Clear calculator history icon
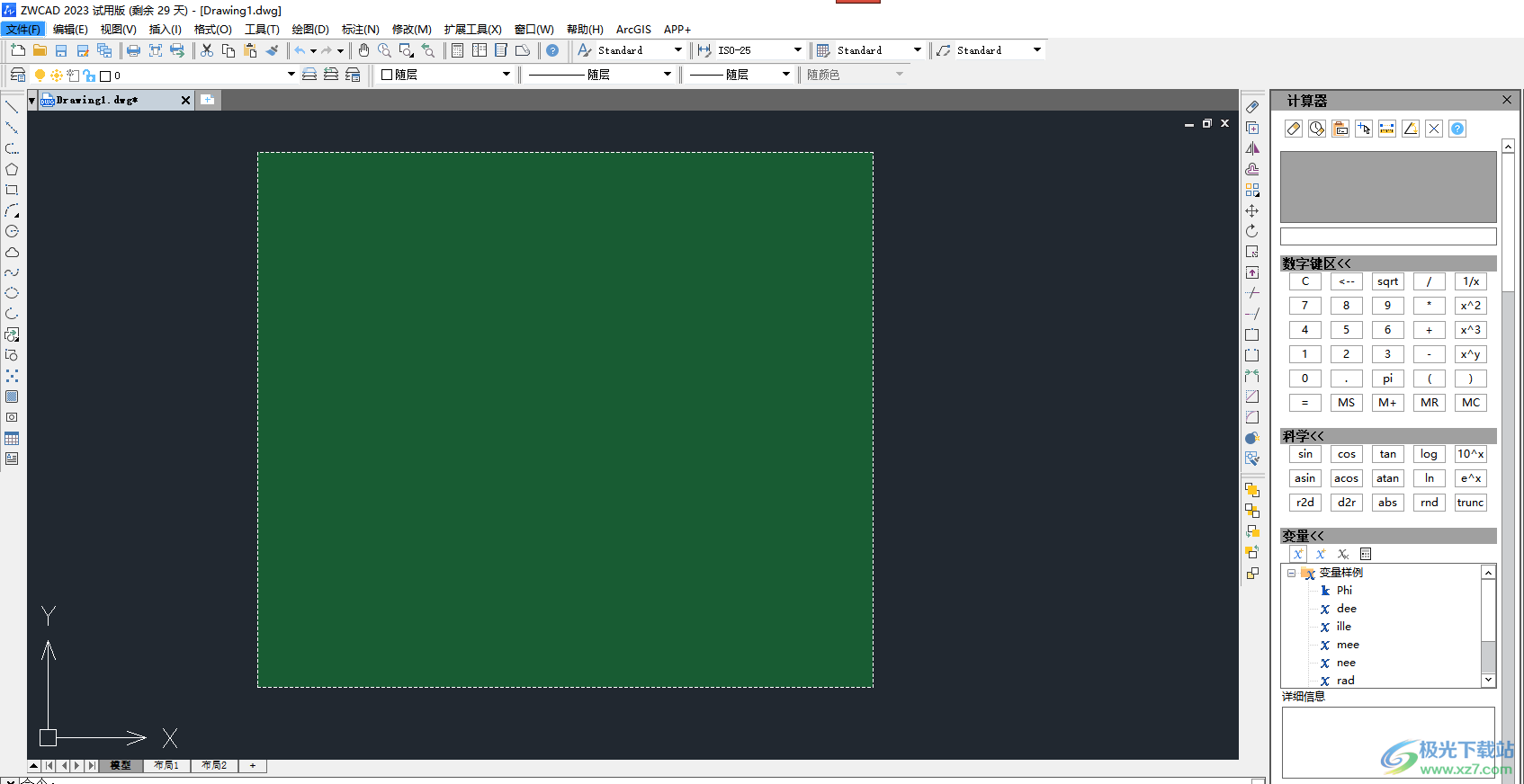Screen dimensions: 1524x784 pyautogui.click(x=1317, y=129)
